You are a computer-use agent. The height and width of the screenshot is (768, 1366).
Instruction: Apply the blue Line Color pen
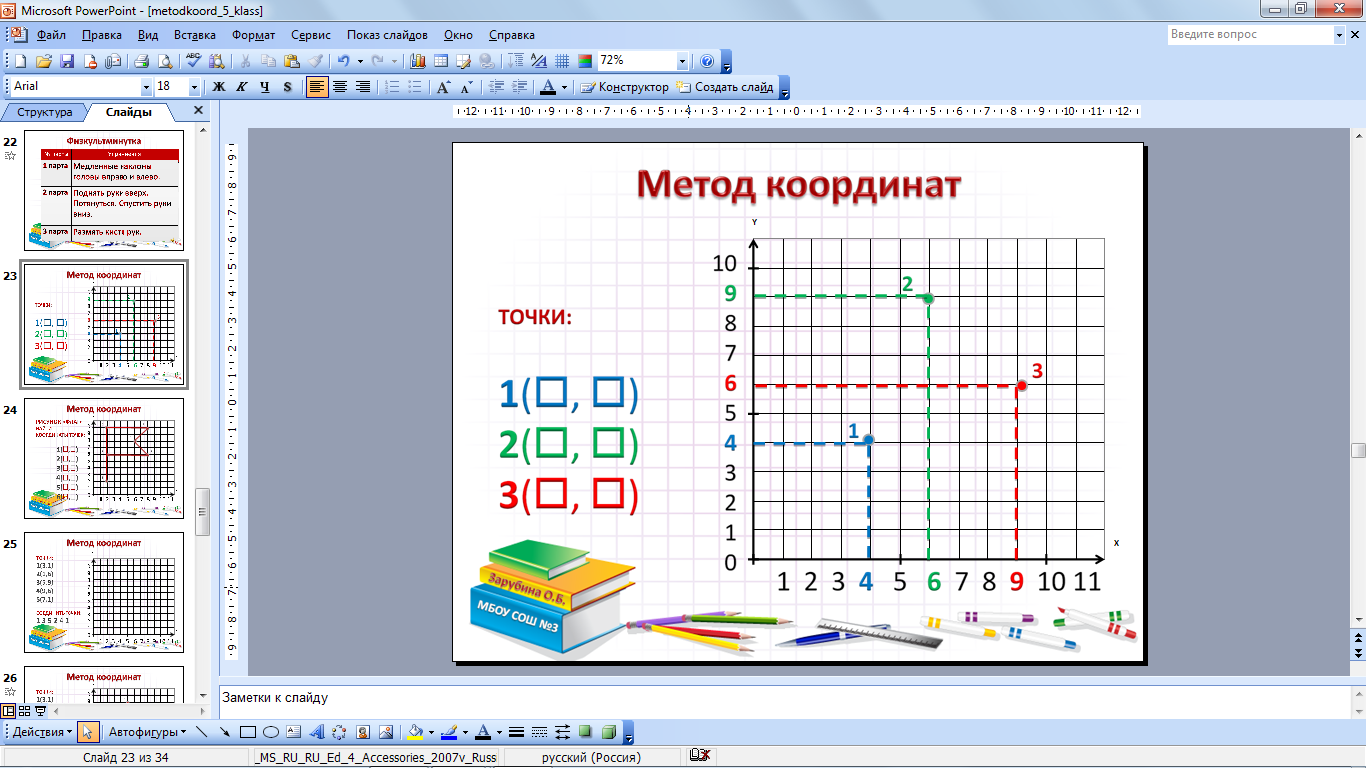click(449, 731)
